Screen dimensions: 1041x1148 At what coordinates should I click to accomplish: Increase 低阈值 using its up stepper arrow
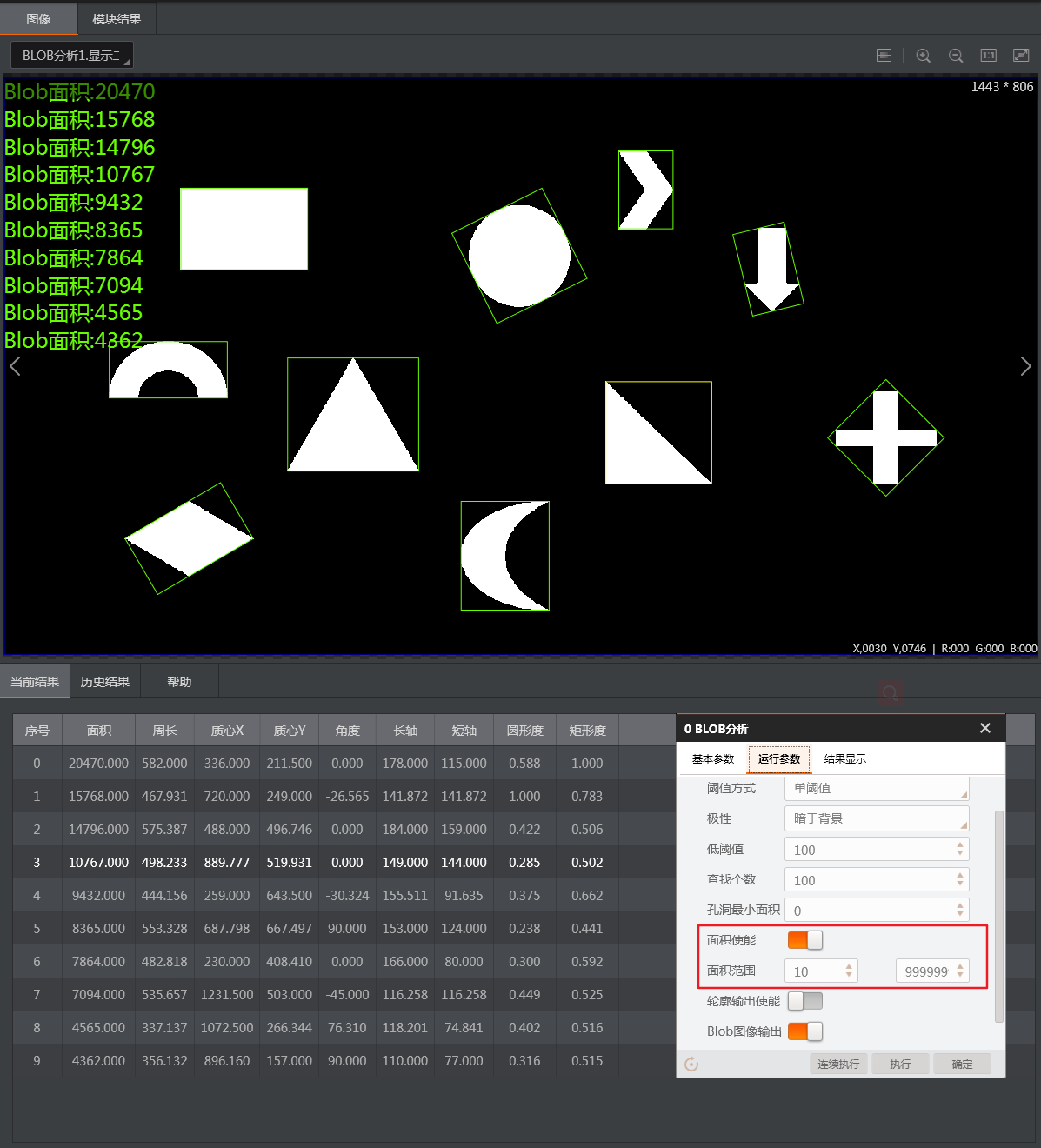click(x=960, y=844)
